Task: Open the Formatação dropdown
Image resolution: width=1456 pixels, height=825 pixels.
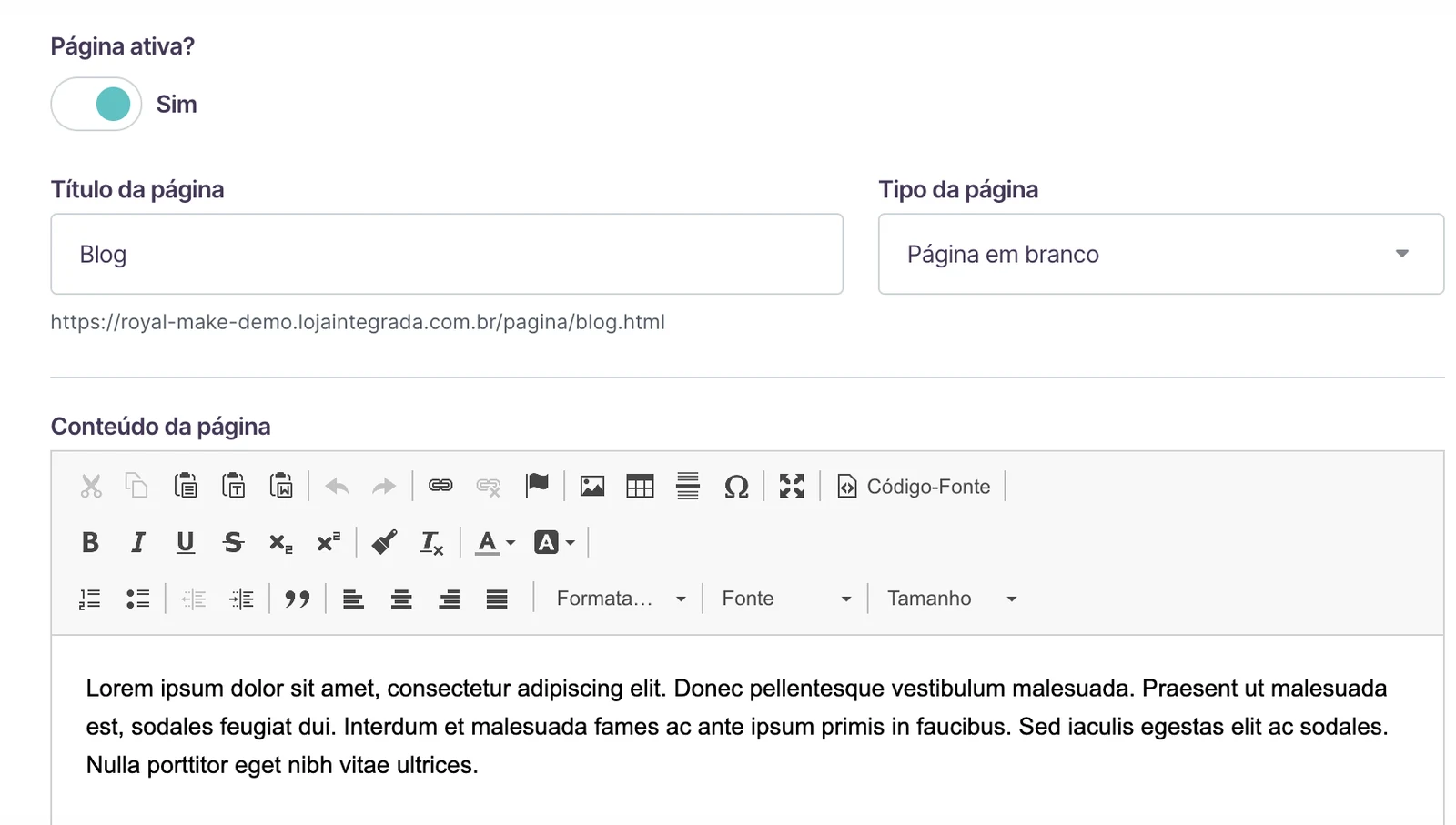Action: tap(622, 599)
